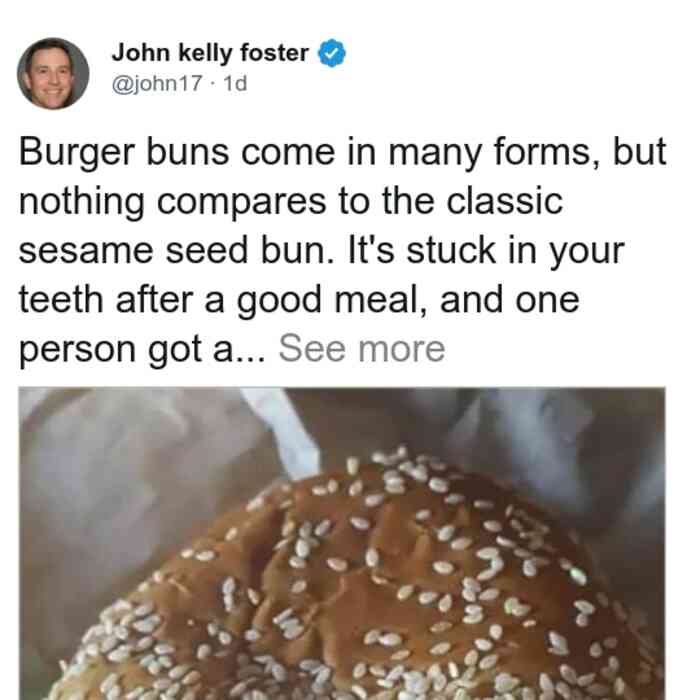Viewport: 700px width, 700px height.
Task: Open the John kelly foster display name
Action: [x=210, y=53]
